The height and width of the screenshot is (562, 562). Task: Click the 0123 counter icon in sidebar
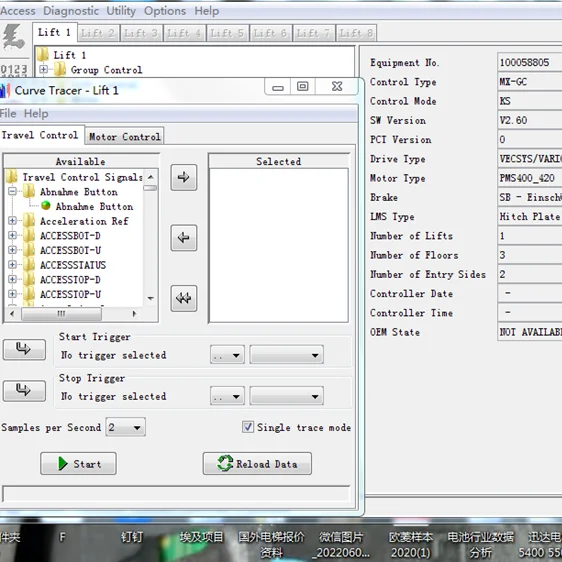pyautogui.click(x=14, y=70)
